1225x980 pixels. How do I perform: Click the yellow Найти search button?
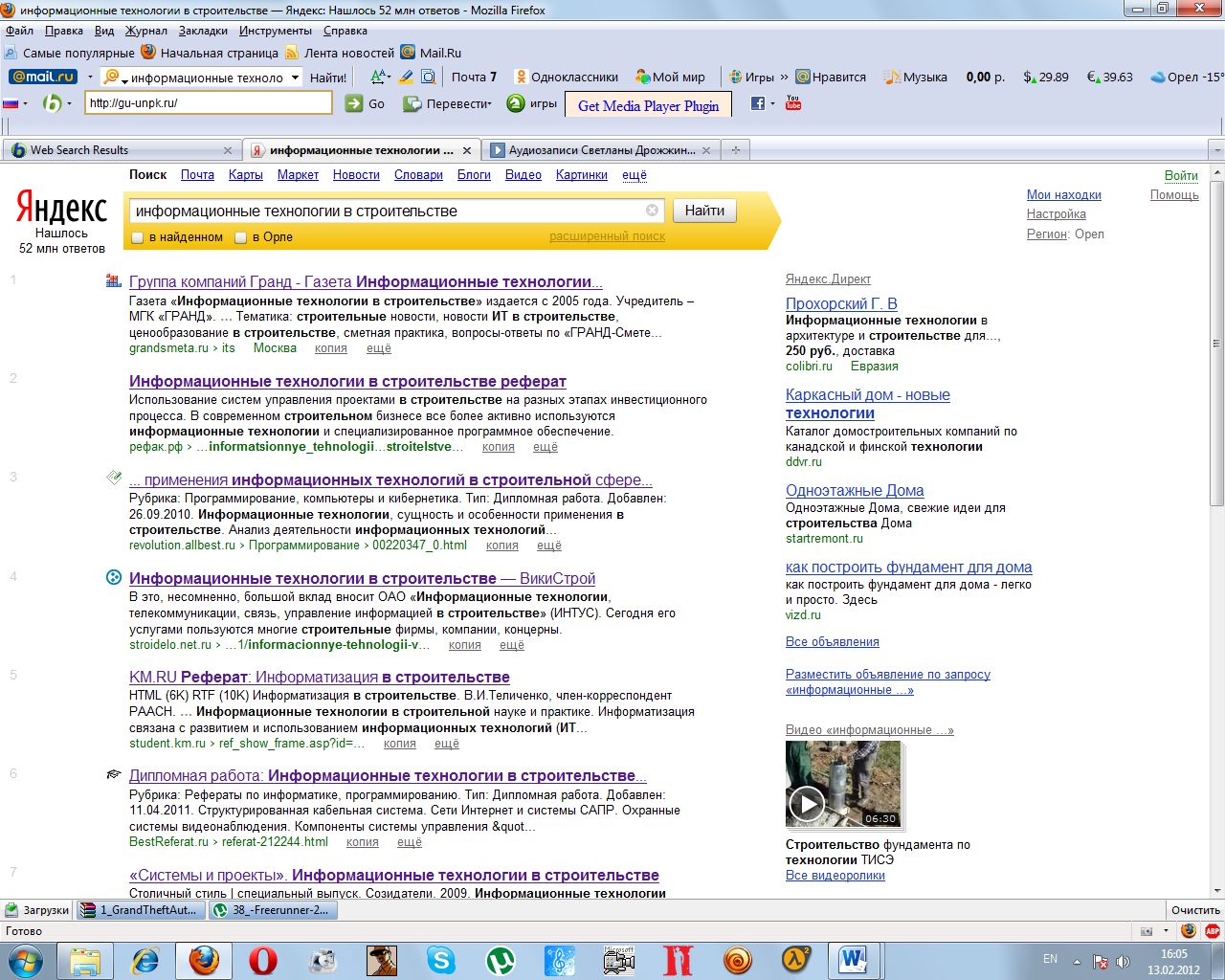coord(704,211)
